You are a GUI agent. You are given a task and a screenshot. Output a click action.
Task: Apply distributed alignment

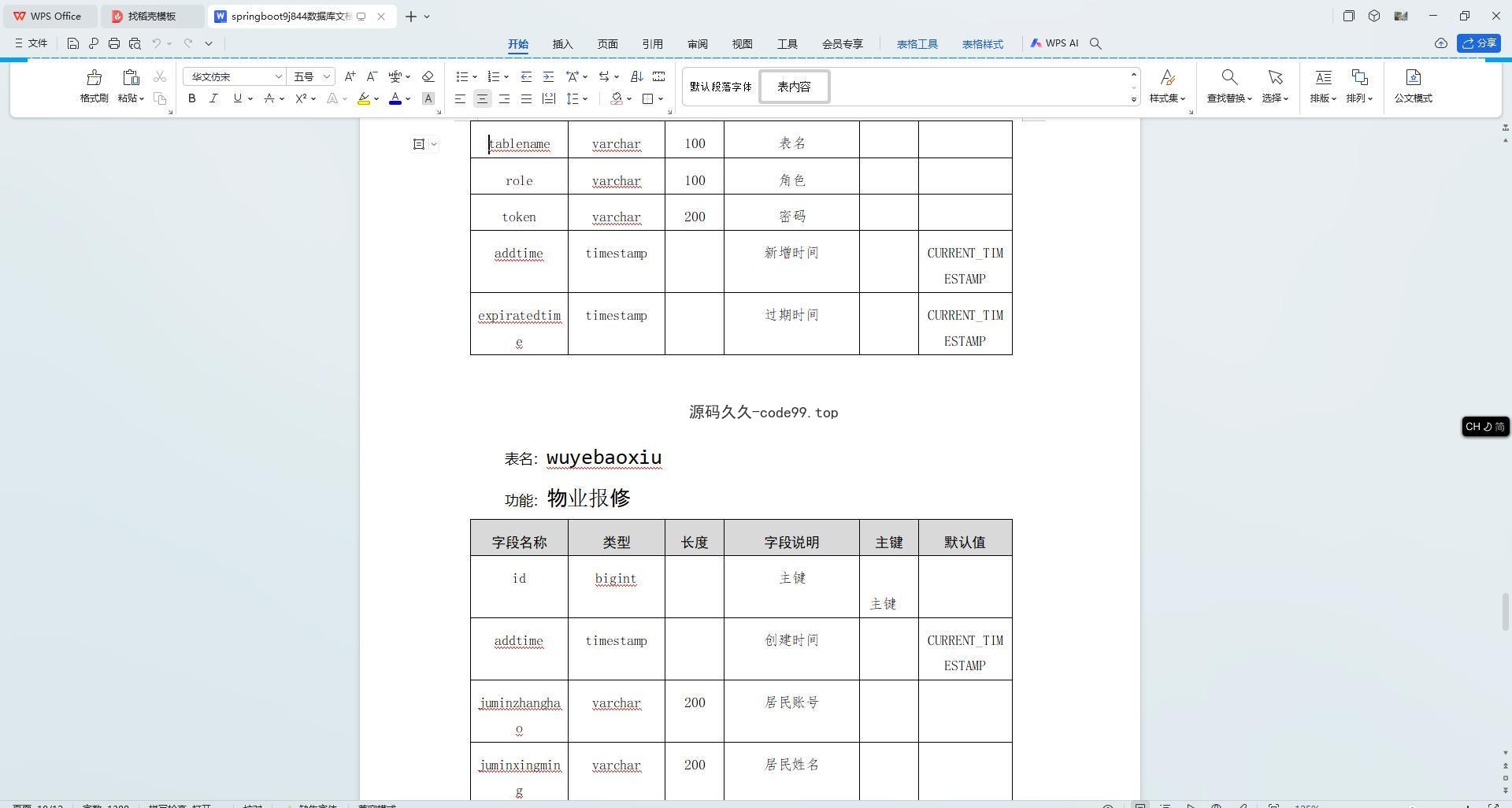click(x=548, y=98)
